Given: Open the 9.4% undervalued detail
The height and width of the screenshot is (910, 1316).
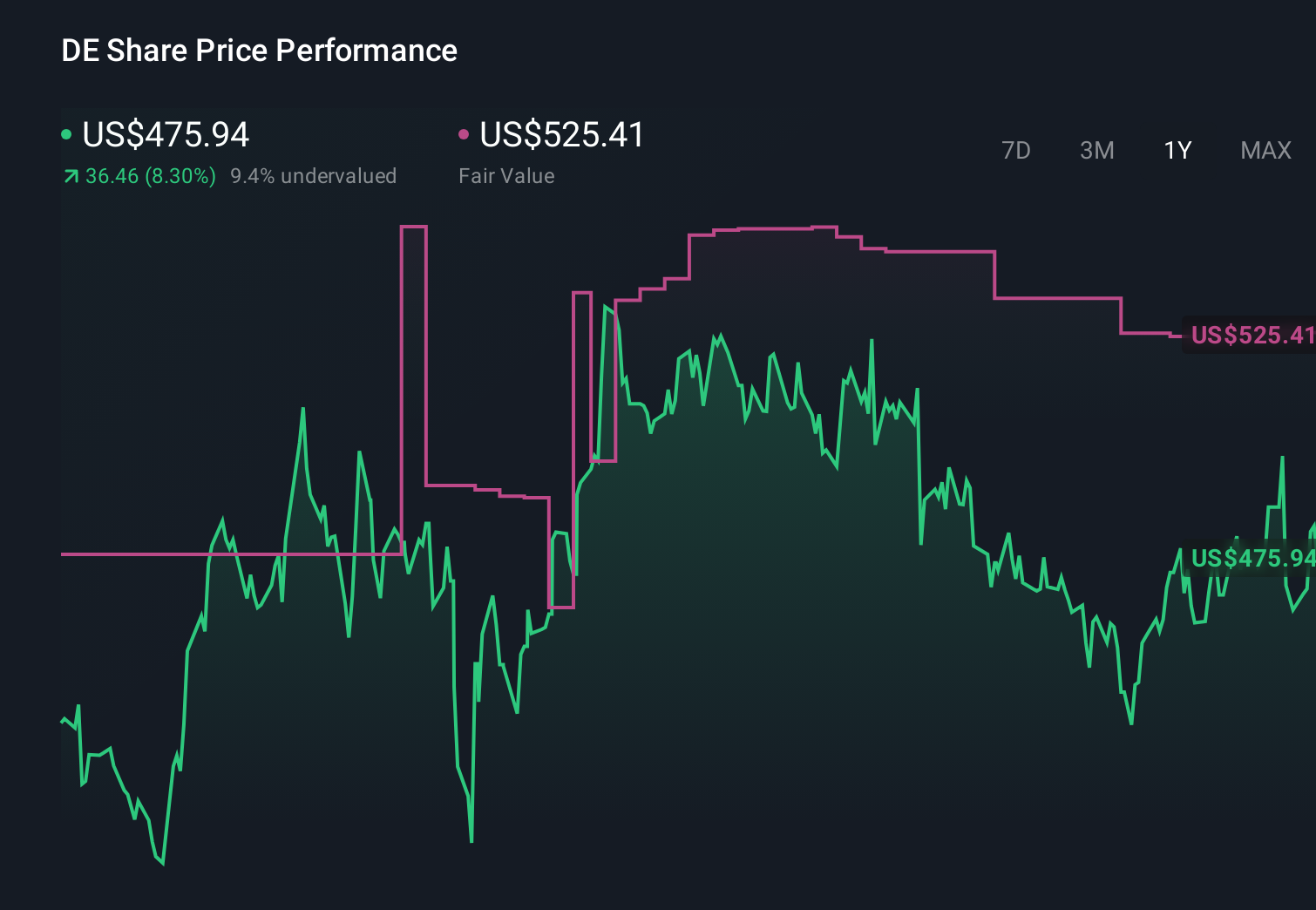Looking at the screenshot, I should pyautogui.click(x=314, y=175).
